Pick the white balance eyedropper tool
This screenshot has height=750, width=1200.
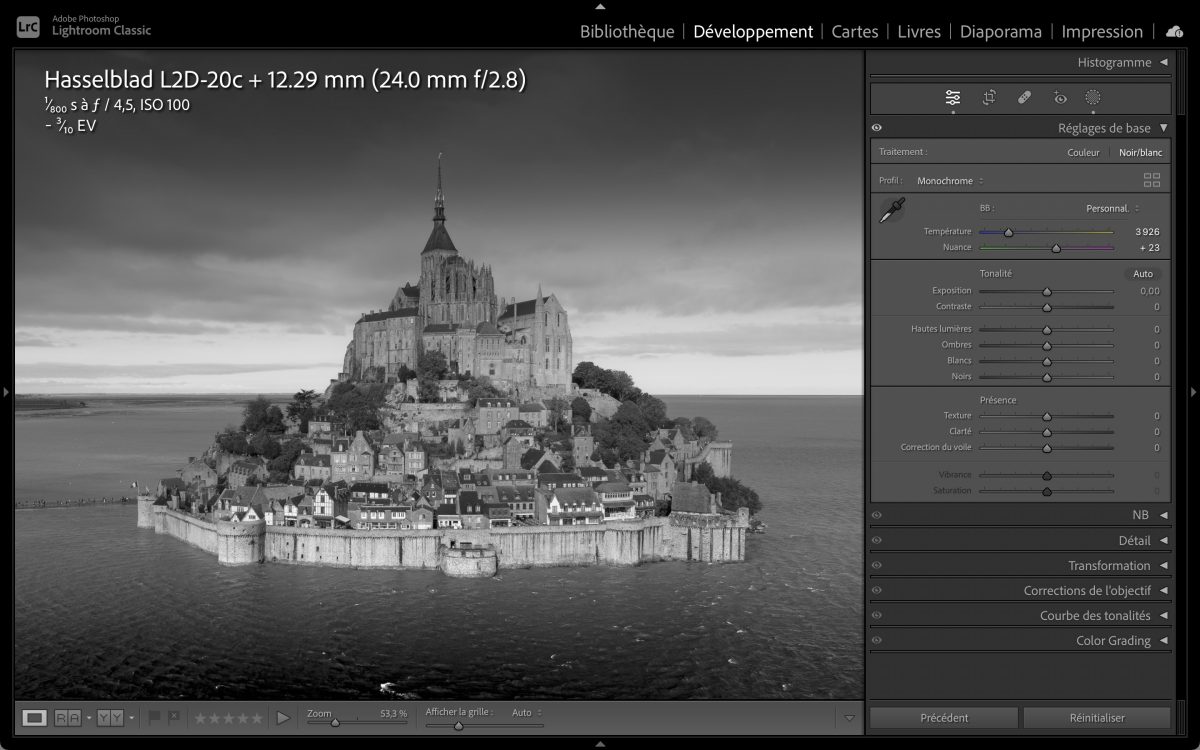pyautogui.click(x=892, y=210)
